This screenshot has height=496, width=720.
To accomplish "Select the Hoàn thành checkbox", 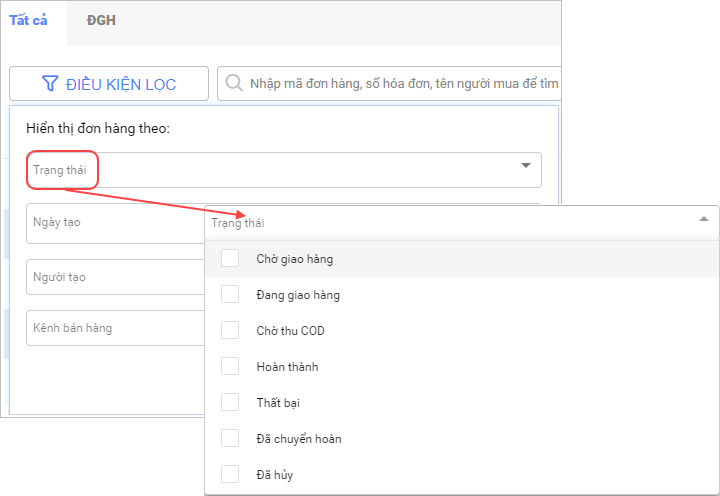I will pyautogui.click(x=230, y=366).
